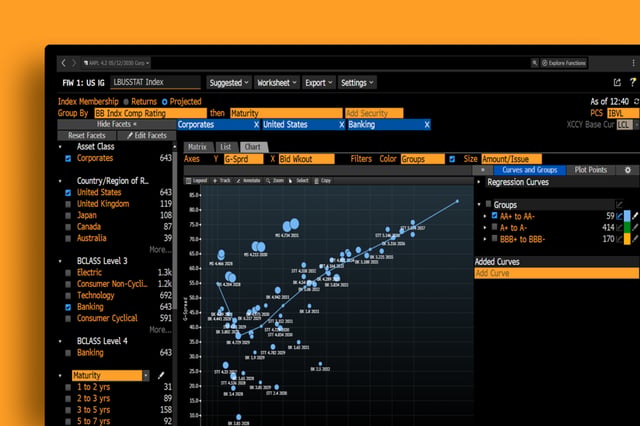This screenshot has width=640, height=426.
Task: Remove the Corporates filter chip
Action: point(256,125)
